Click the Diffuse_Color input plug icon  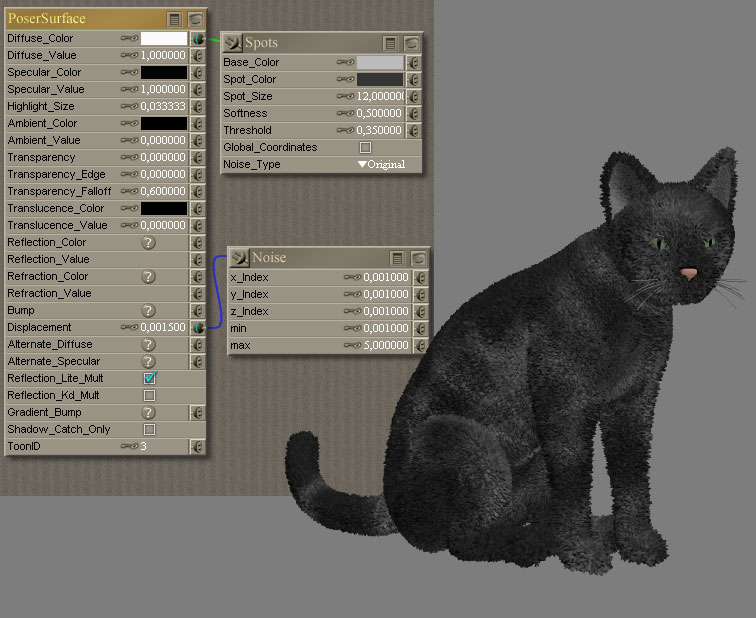(x=198, y=39)
